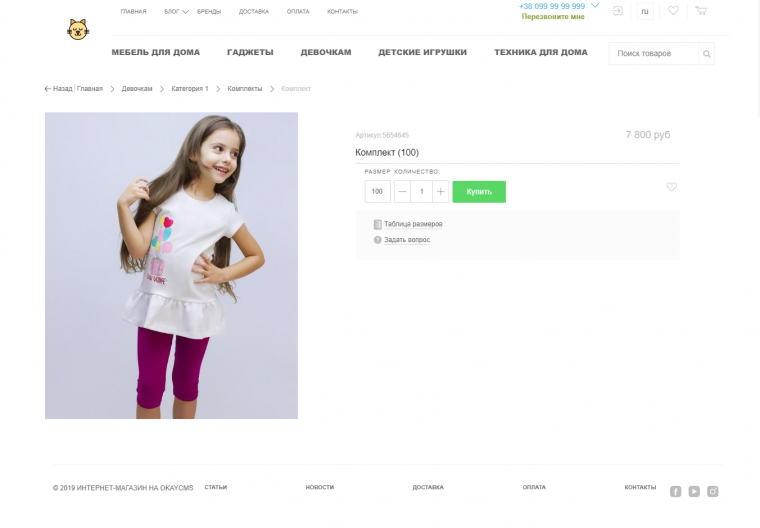Click the search magnifier icon
760x528 pixels.
tap(707, 54)
